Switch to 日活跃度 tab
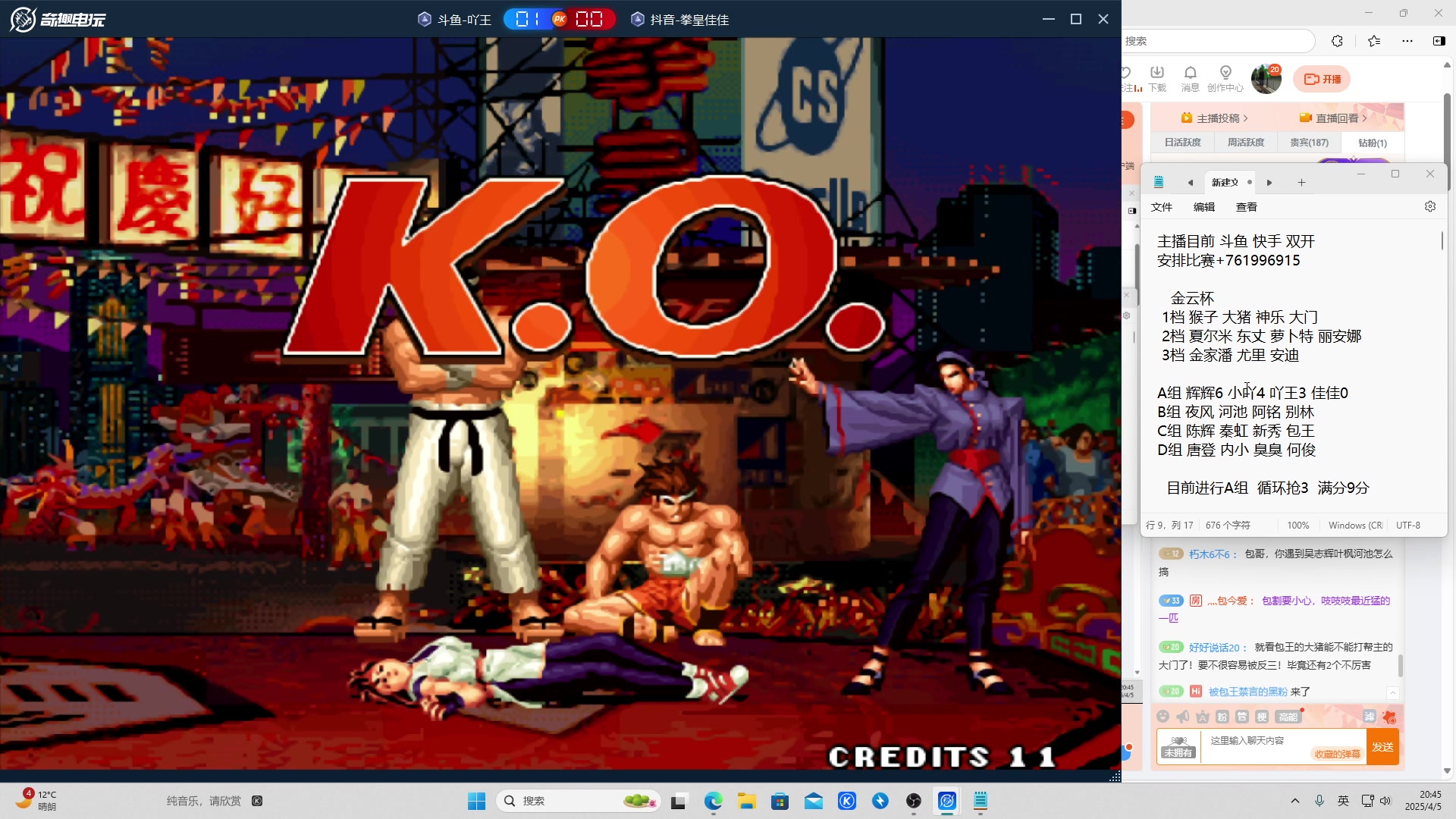The width and height of the screenshot is (1456, 819). click(x=1182, y=143)
